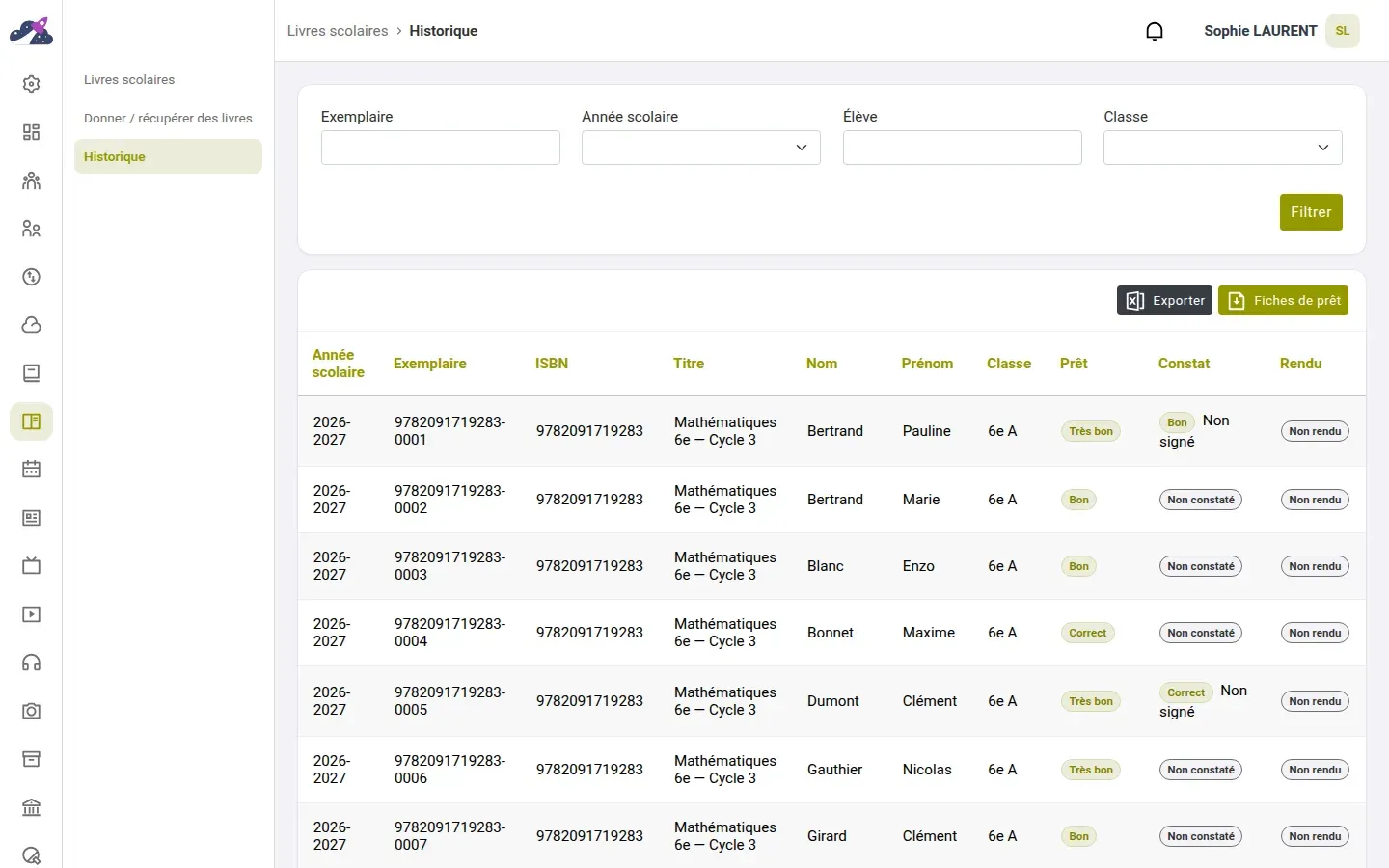1389x868 pixels.
Task: Open the newspaper icon in sidebar
Action: 31,518
